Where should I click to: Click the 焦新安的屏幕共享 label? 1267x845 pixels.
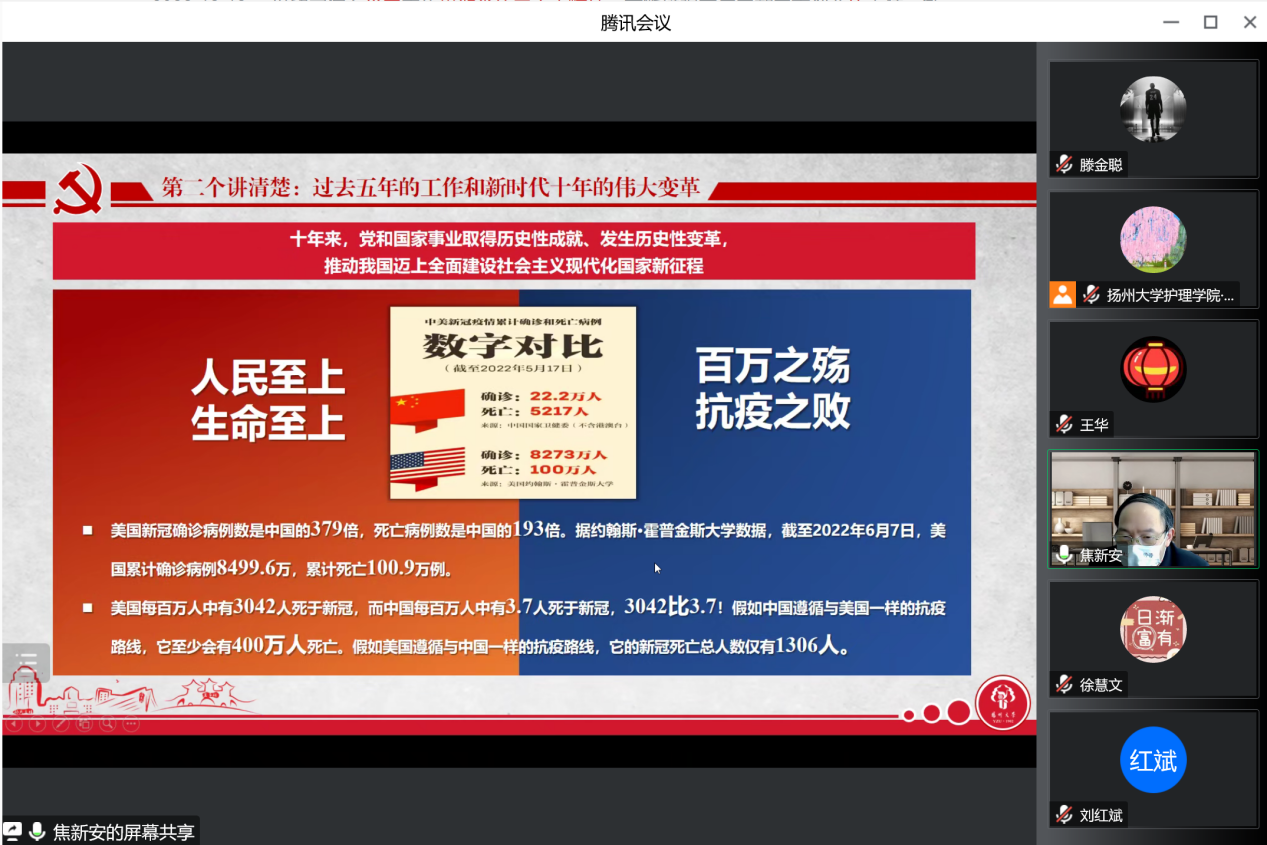(x=122, y=831)
